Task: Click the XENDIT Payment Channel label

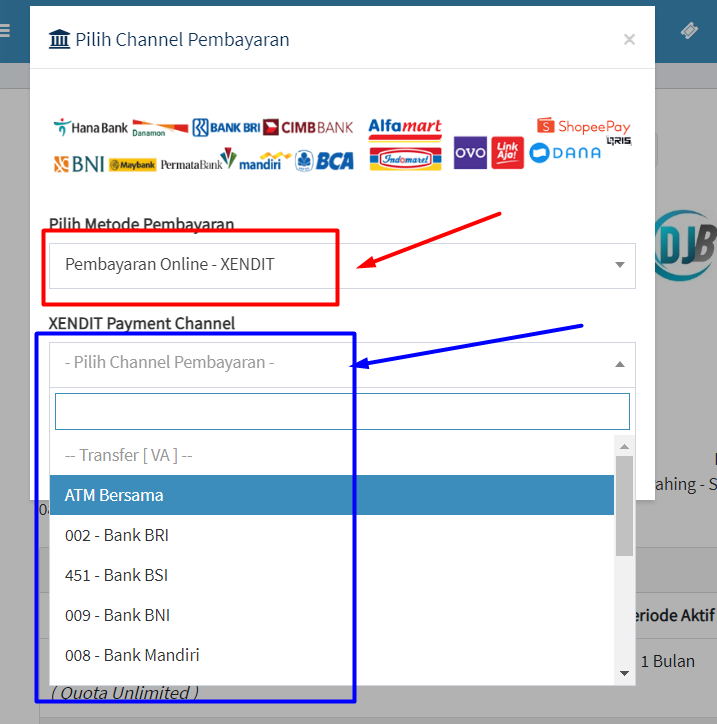Action: [142, 323]
